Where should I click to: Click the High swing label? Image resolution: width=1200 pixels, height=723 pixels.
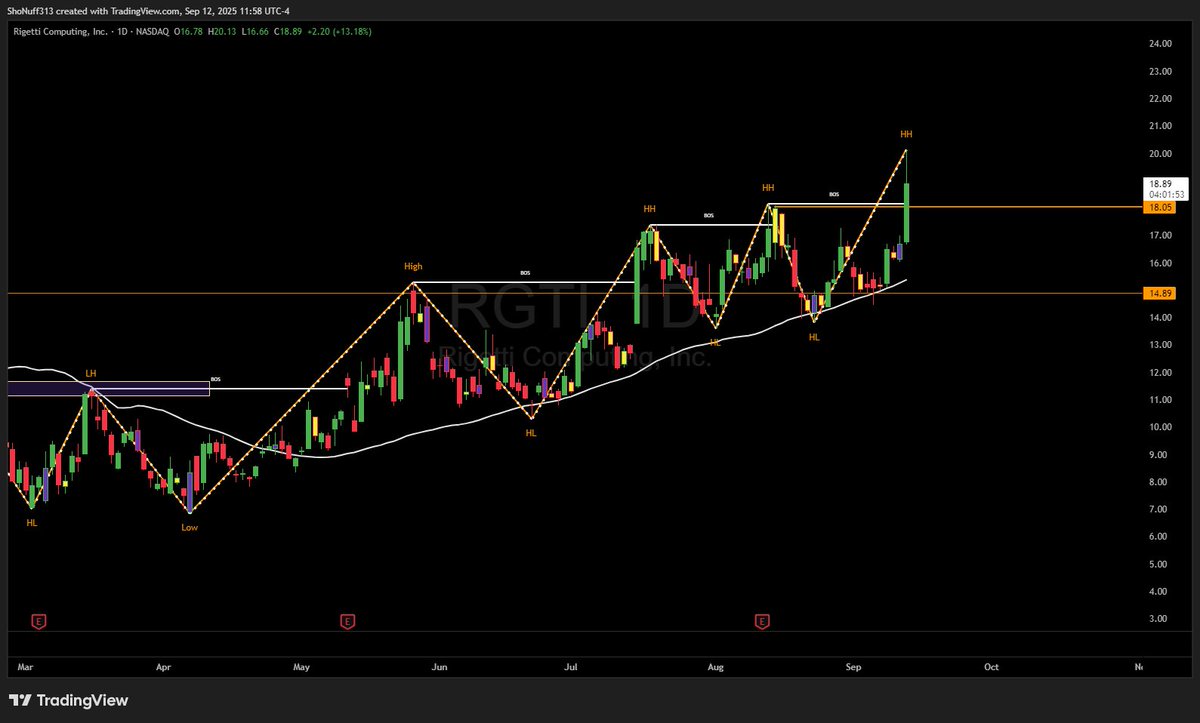click(x=413, y=266)
